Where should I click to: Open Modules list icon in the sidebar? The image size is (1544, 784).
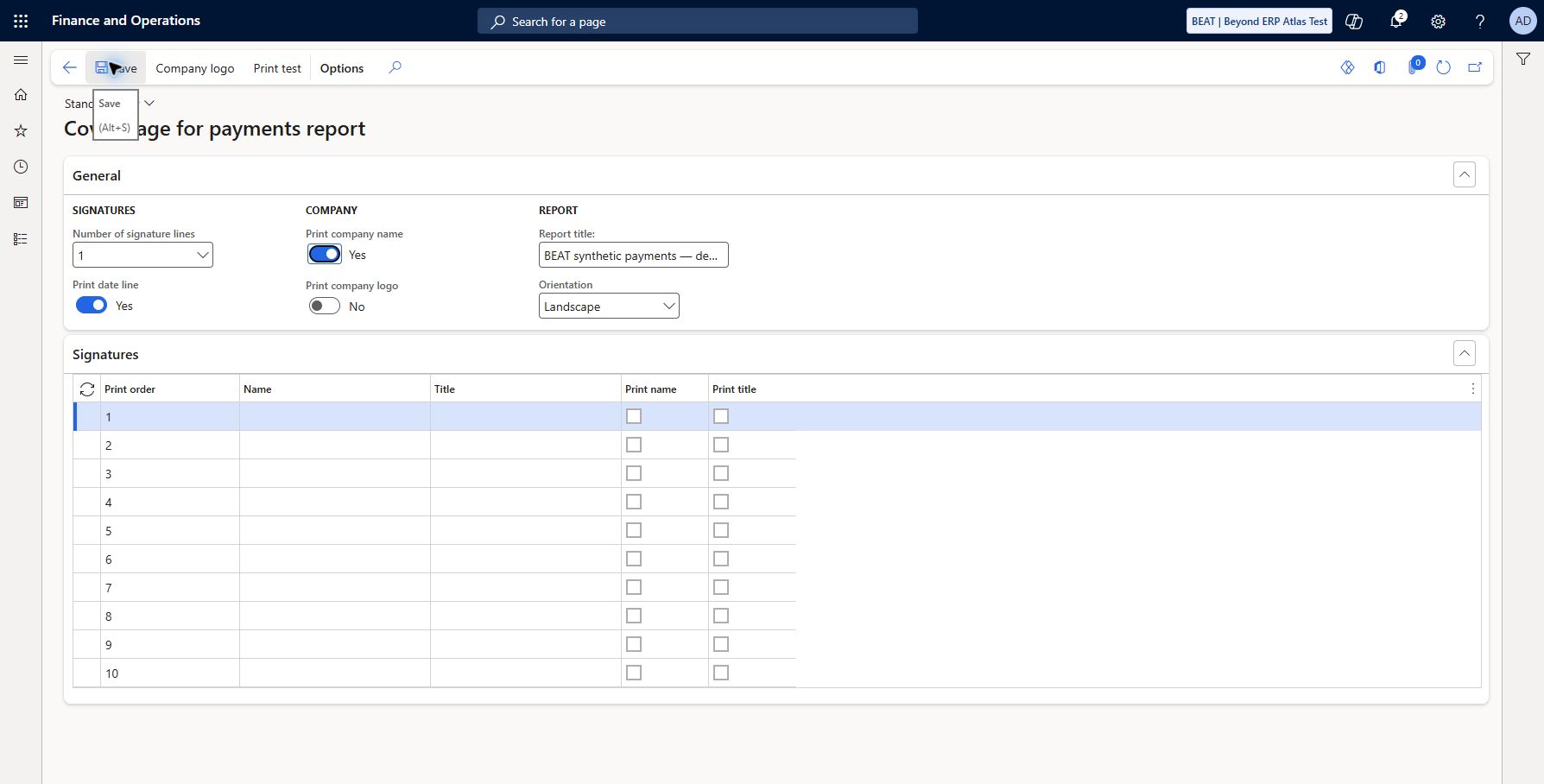[21, 239]
